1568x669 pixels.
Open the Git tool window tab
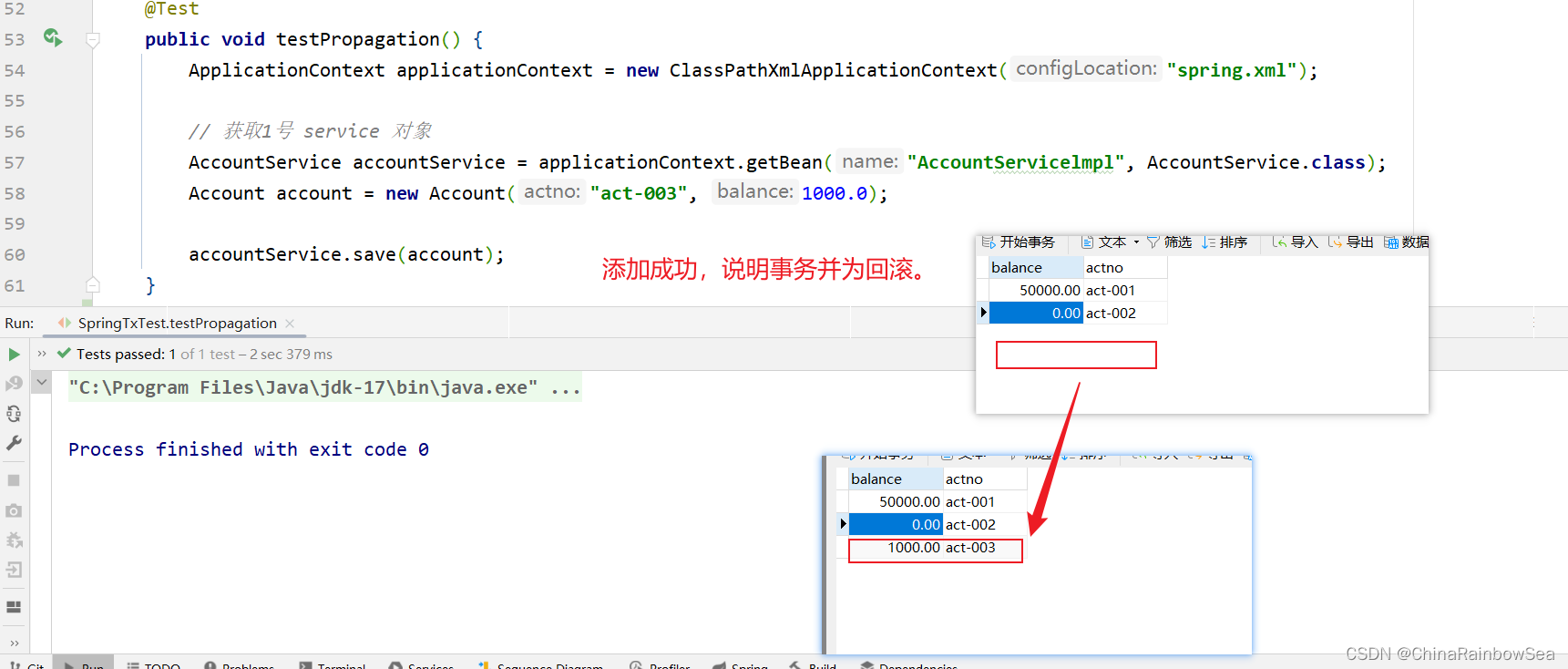26,664
